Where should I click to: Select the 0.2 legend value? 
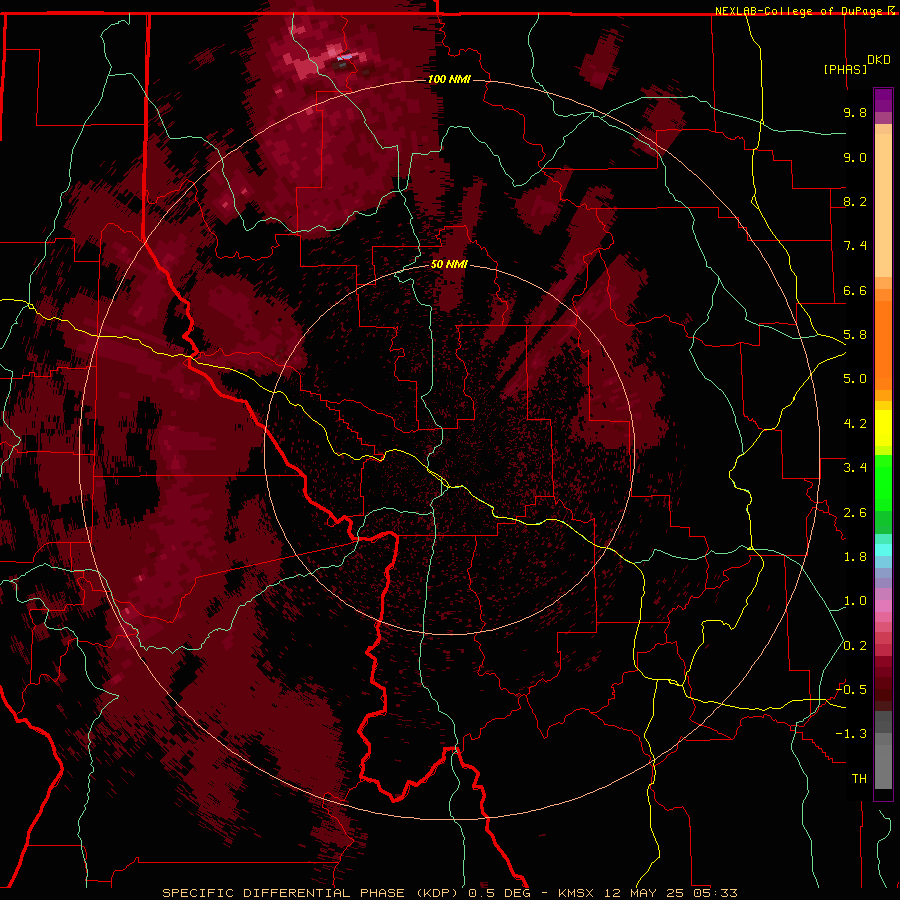[855, 646]
